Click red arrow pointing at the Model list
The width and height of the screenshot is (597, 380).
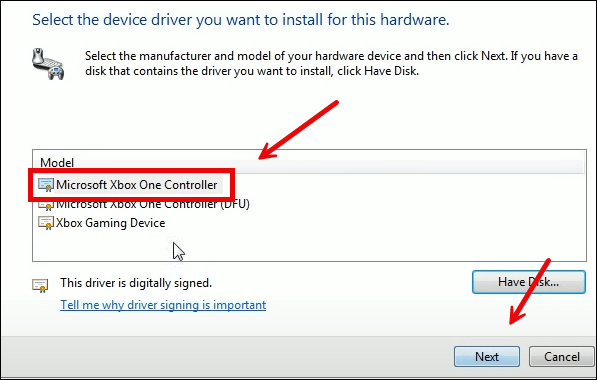(298, 129)
